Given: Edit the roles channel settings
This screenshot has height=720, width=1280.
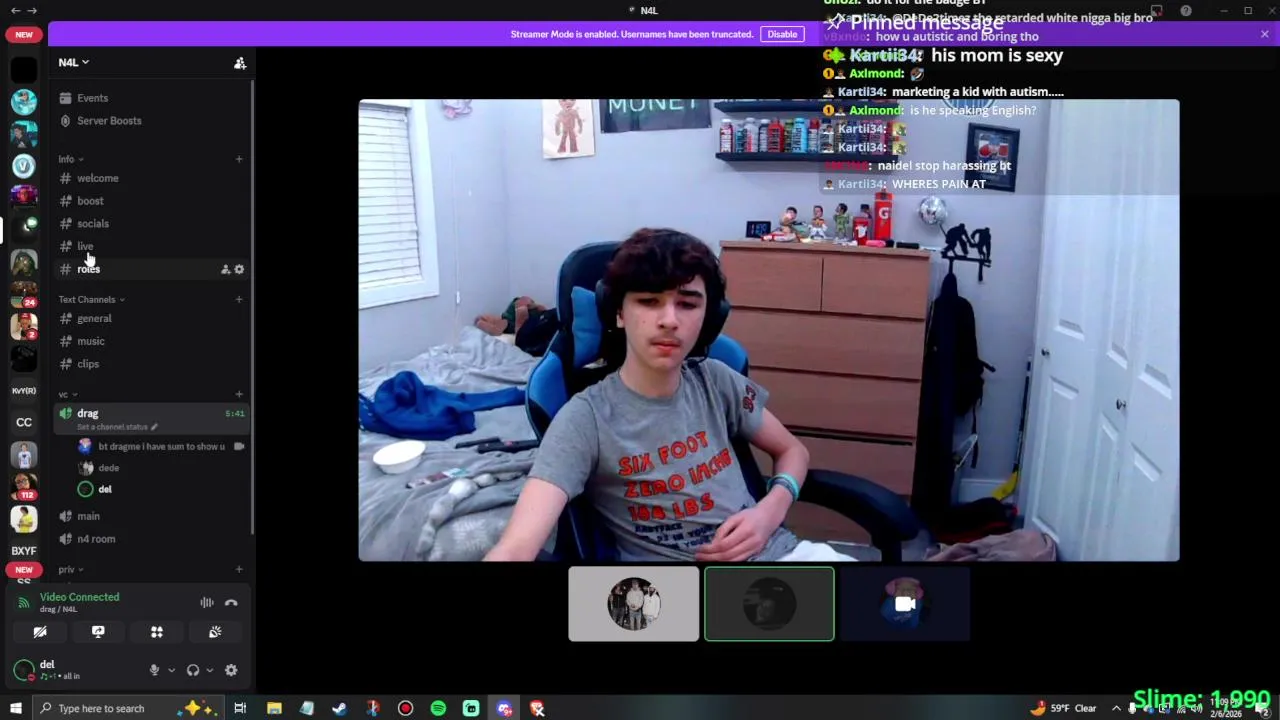Looking at the screenshot, I should [x=239, y=269].
